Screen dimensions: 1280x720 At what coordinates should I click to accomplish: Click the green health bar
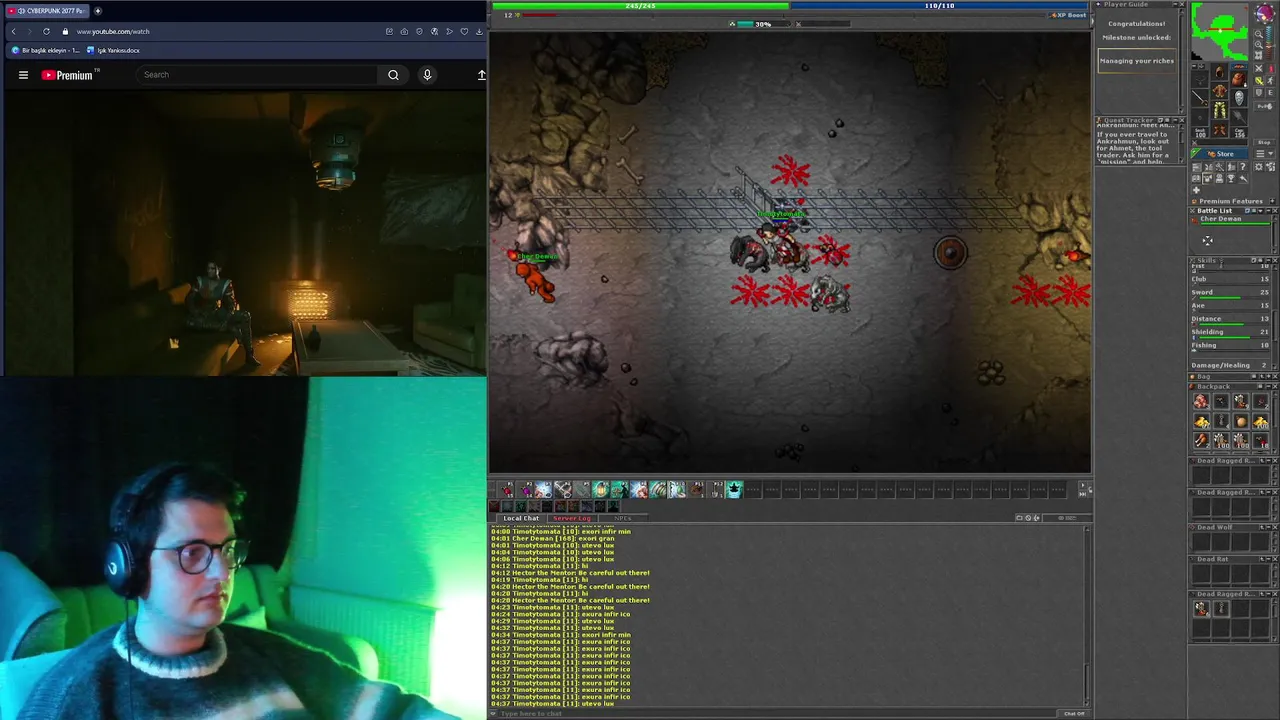(641, 6)
